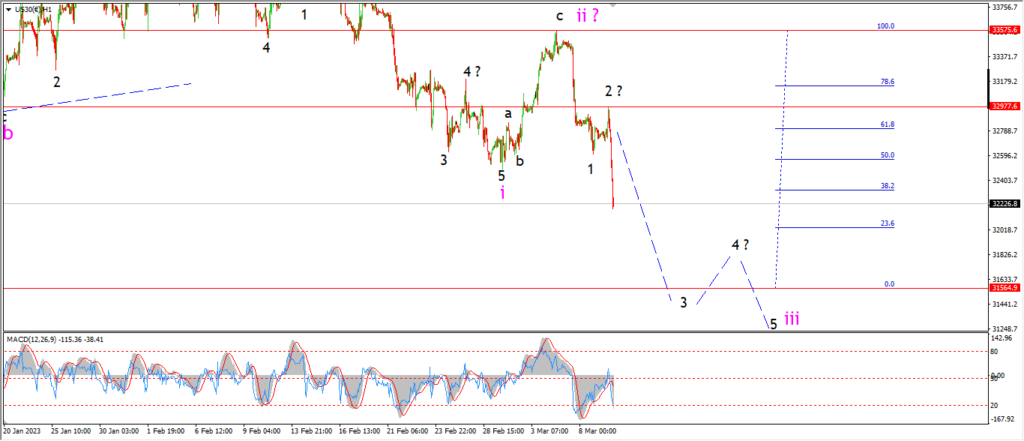The image size is (1024, 441).
Task: Click the MACD(12,26,9) indicator label
Action: pyautogui.click(x=31, y=339)
